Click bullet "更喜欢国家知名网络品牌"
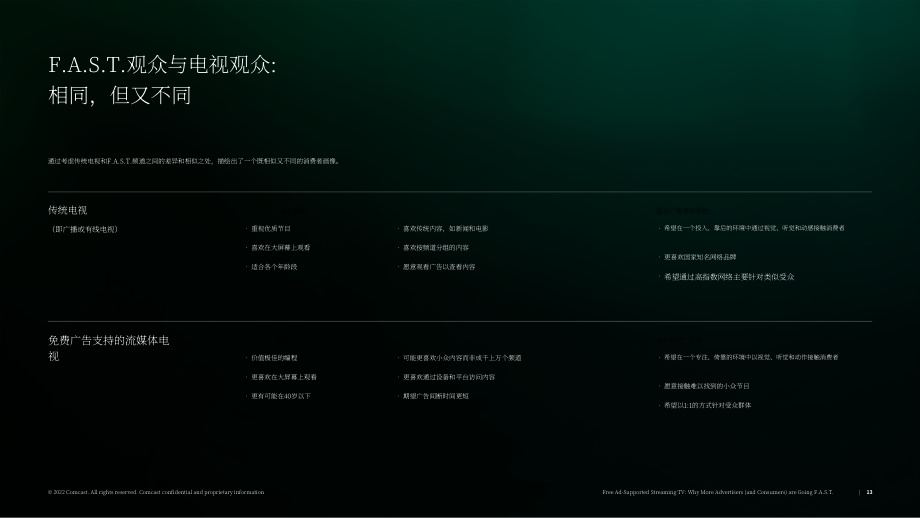Screen dimensions: 920x518 699,257
